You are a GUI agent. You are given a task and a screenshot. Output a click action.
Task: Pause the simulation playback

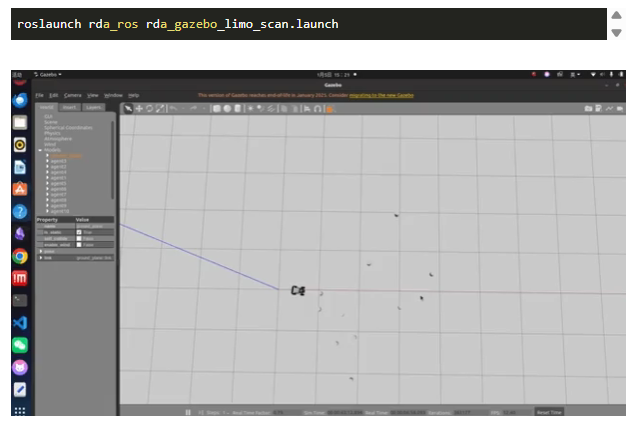point(187,412)
